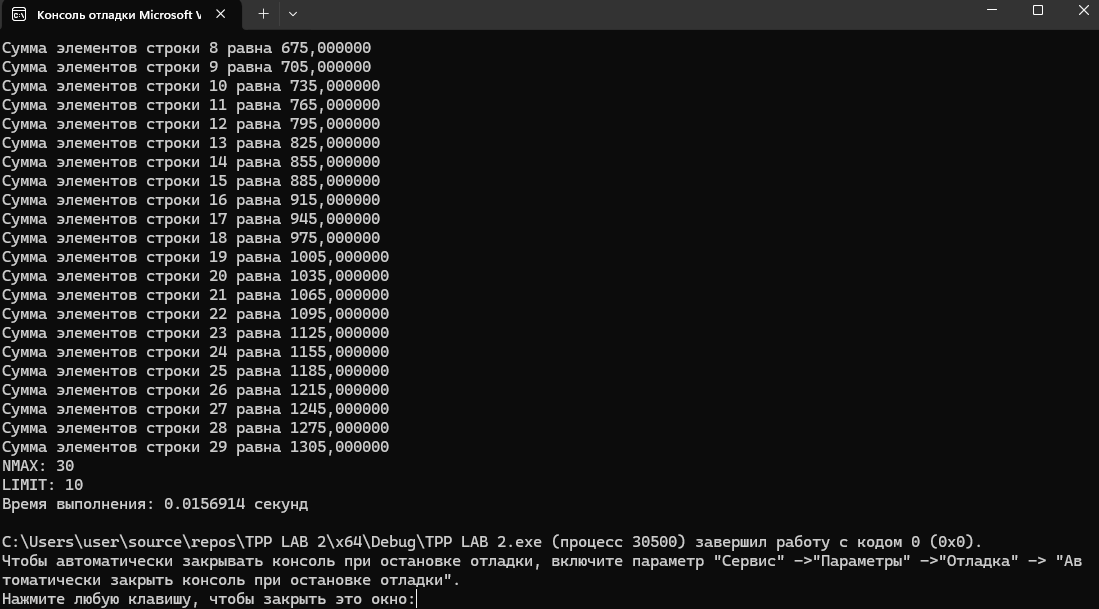The height and width of the screenshot is (609, 1099).
Task: Click the line 'строки 29 равна 1305,000000'
Action: (x=196, y=447)
